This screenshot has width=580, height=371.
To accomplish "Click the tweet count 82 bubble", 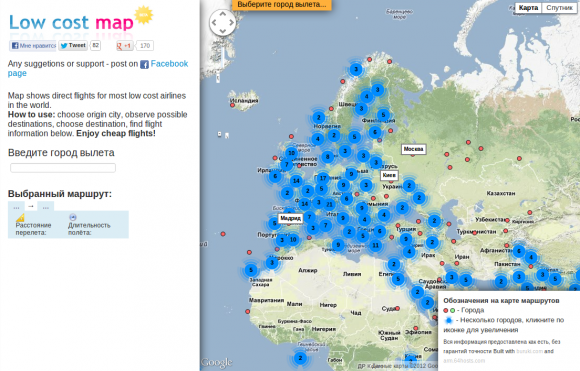I will 95,45.
